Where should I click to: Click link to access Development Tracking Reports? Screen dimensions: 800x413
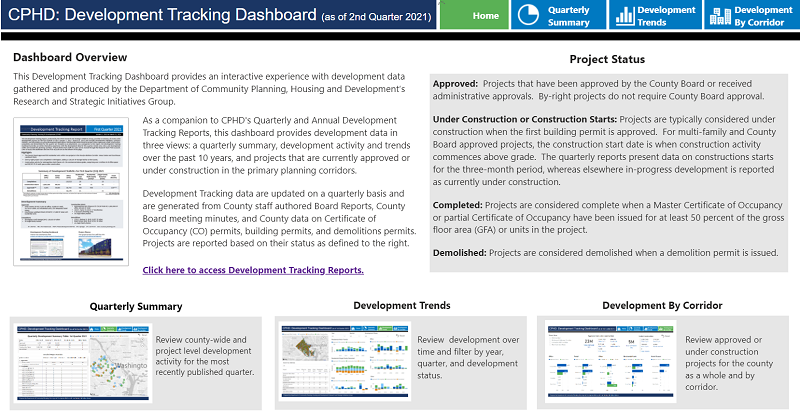[x=253, y=270]
